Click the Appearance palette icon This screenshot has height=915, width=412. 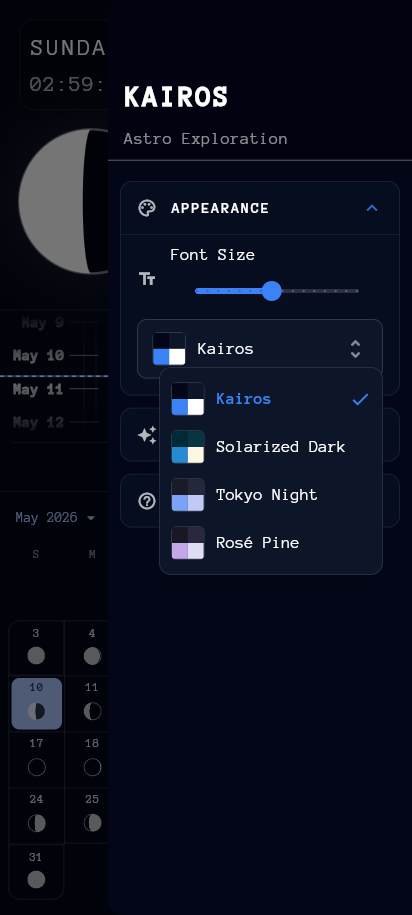147,208
